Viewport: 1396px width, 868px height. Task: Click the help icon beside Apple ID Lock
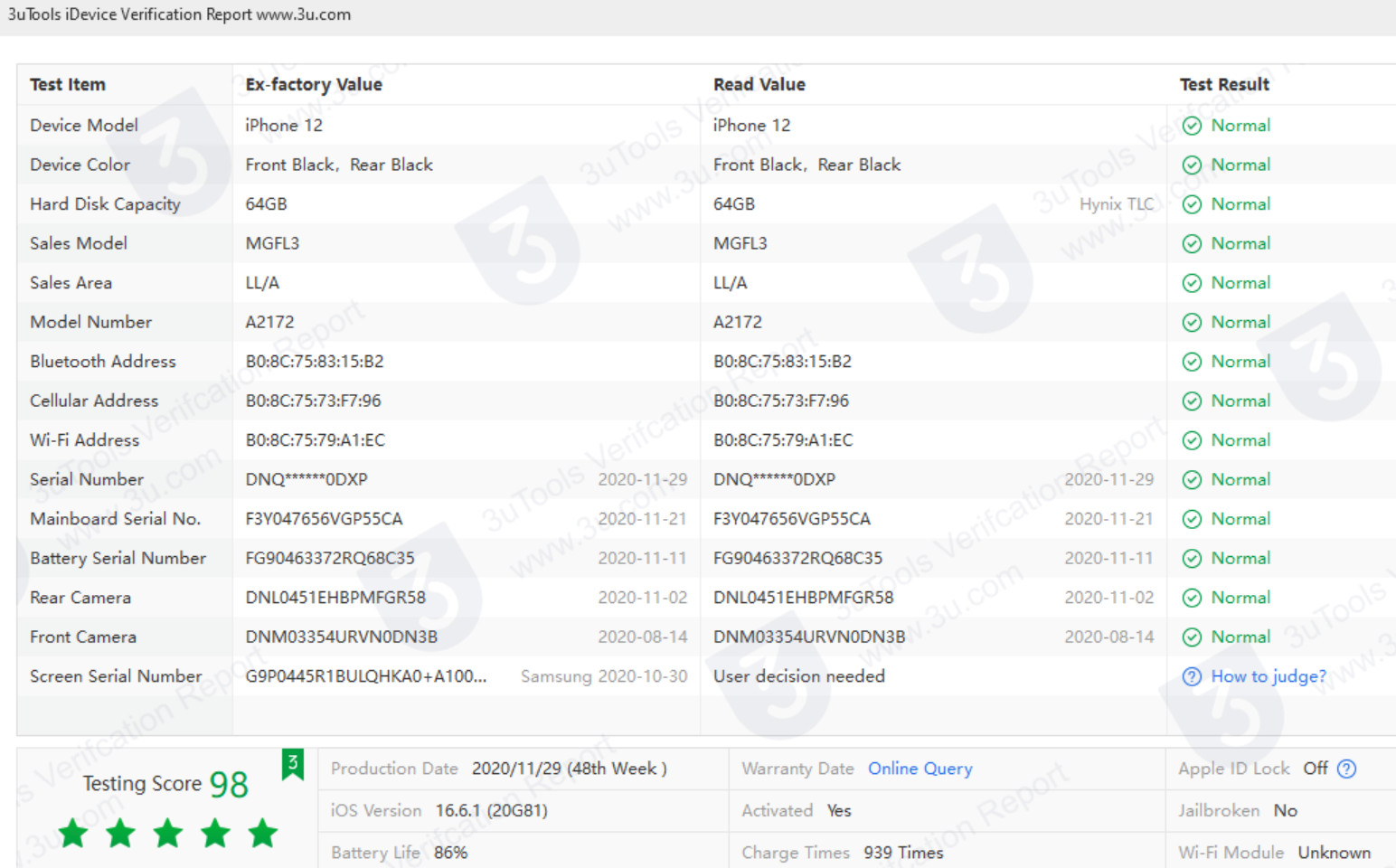[x=1346, y=769]
